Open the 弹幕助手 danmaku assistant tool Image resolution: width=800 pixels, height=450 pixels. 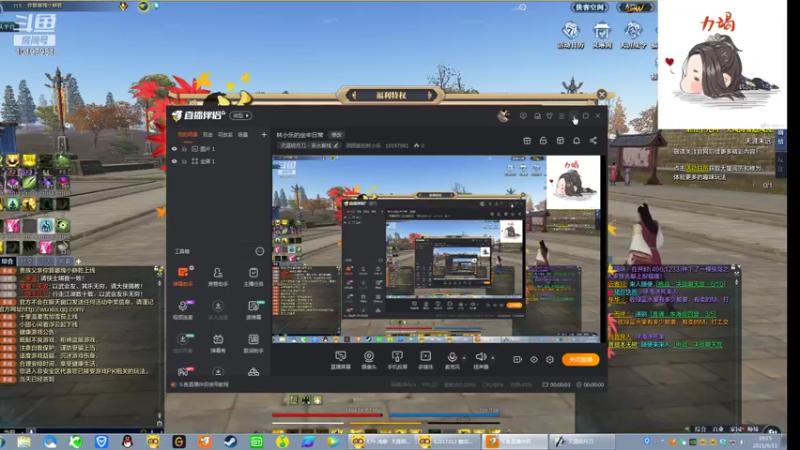[x=183, y=277]
